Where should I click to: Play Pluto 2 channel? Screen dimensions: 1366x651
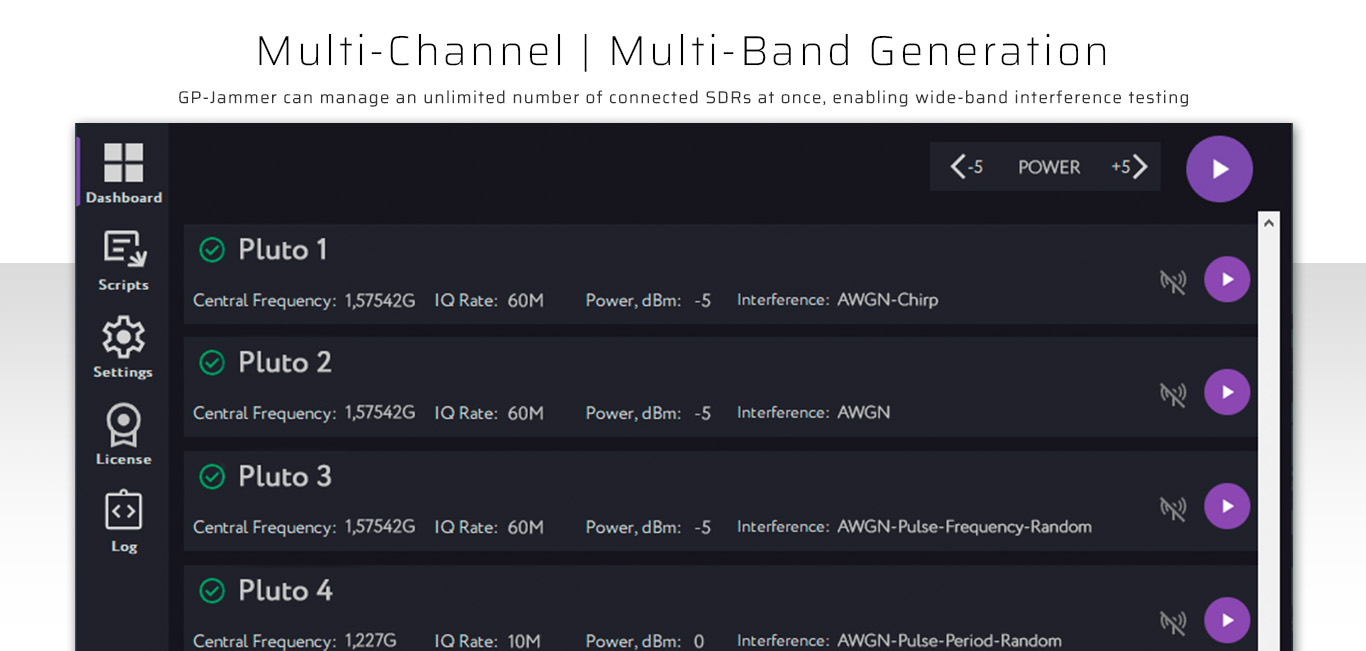pos(1227,393)
